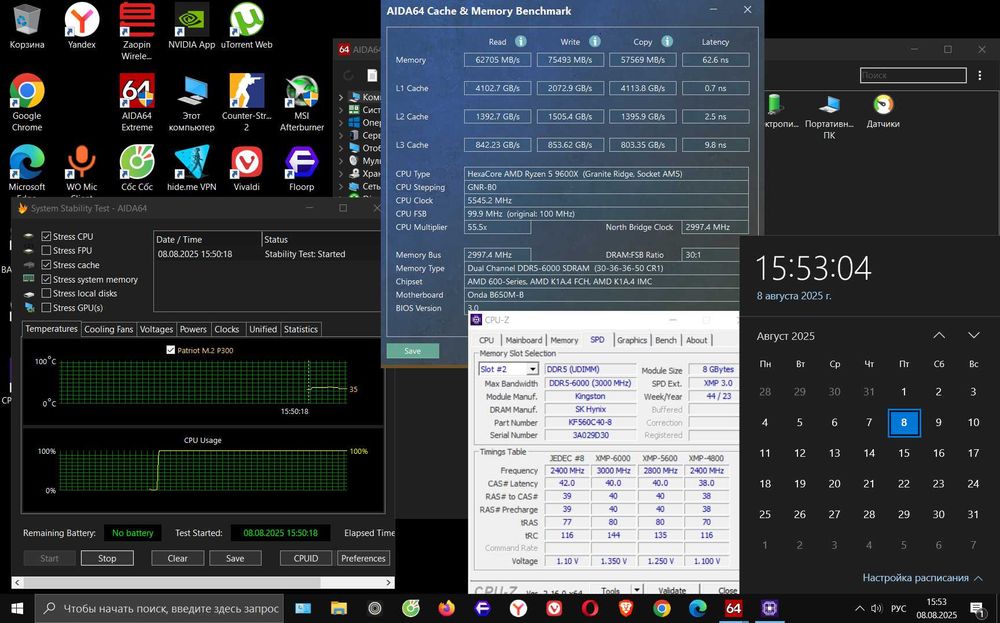Open the CPU-Z Bench tab

[666, 340]
